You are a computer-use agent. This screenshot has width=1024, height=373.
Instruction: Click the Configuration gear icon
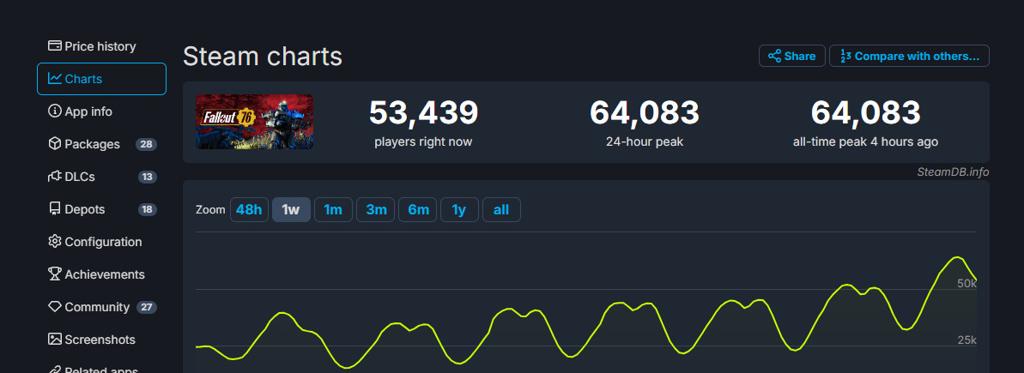tap(55, 241)
